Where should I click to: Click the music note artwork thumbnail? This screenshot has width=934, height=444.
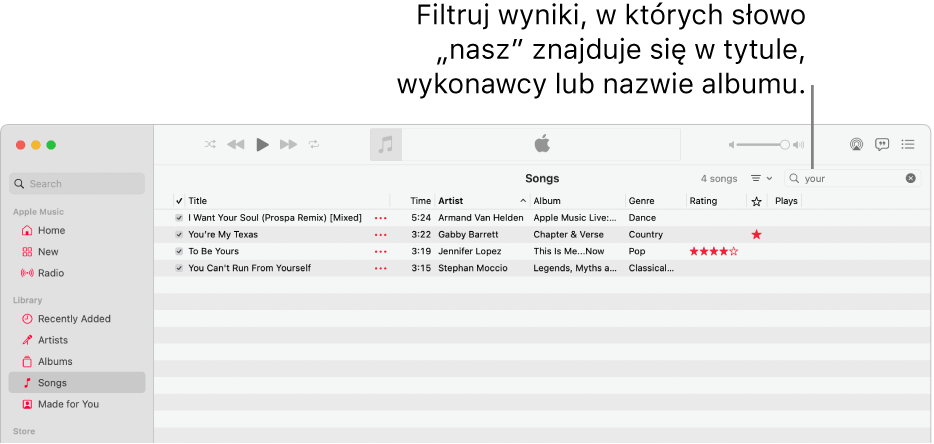(386, 145)
